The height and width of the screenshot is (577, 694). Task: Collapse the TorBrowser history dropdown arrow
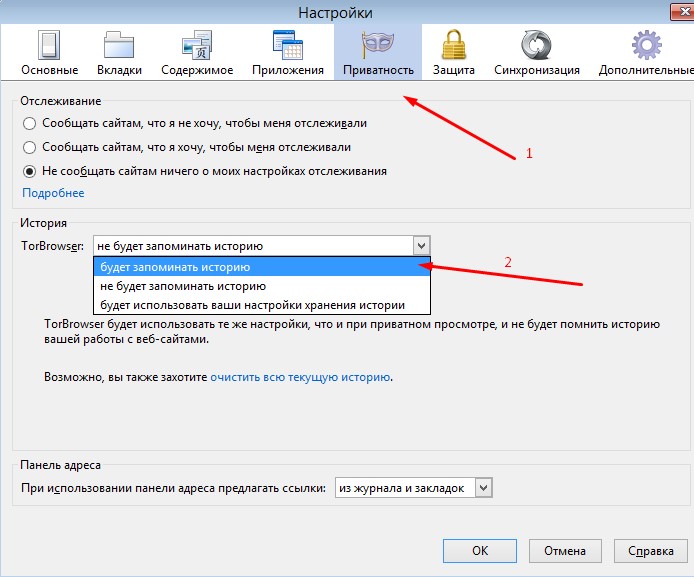tap(421, 245)
